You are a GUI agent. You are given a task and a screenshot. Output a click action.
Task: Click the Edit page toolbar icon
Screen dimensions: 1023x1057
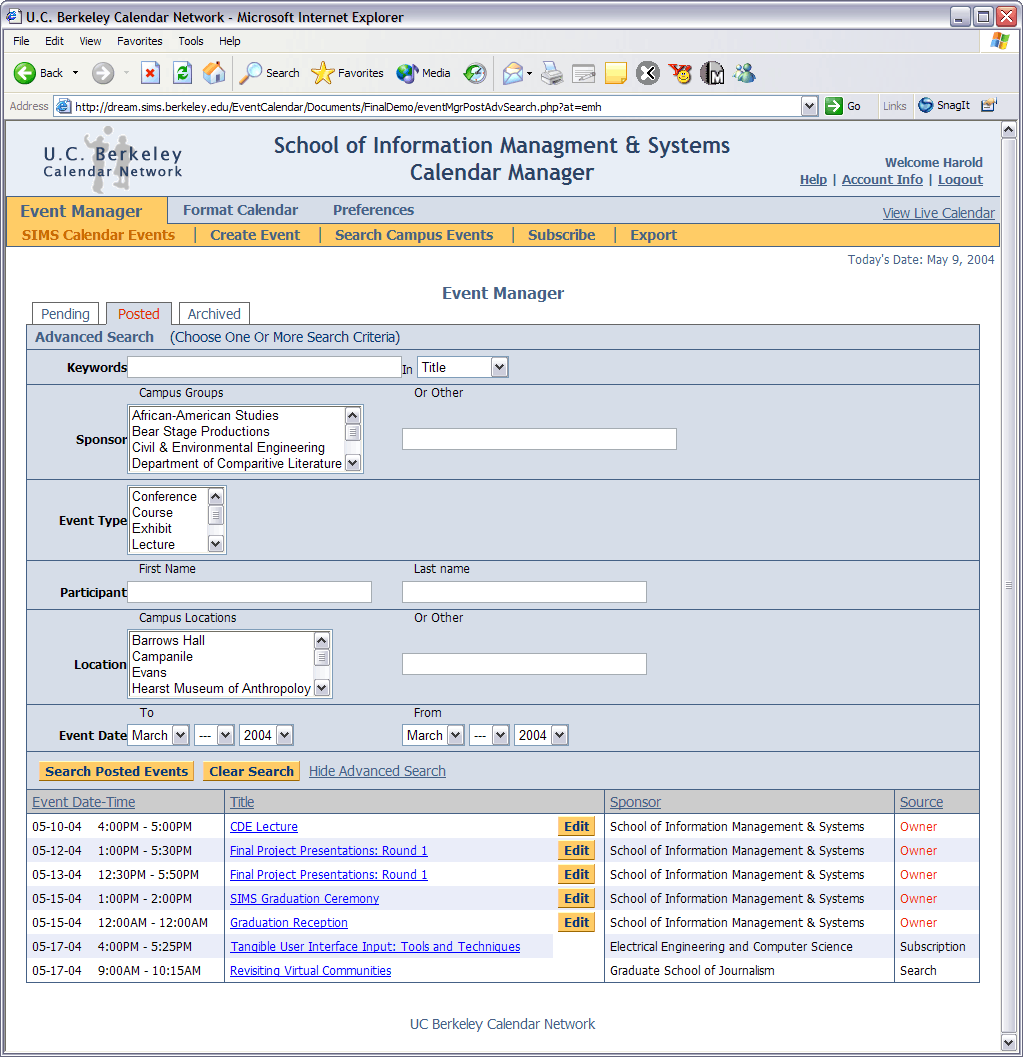pyautogui.click(x=584, y=73)
